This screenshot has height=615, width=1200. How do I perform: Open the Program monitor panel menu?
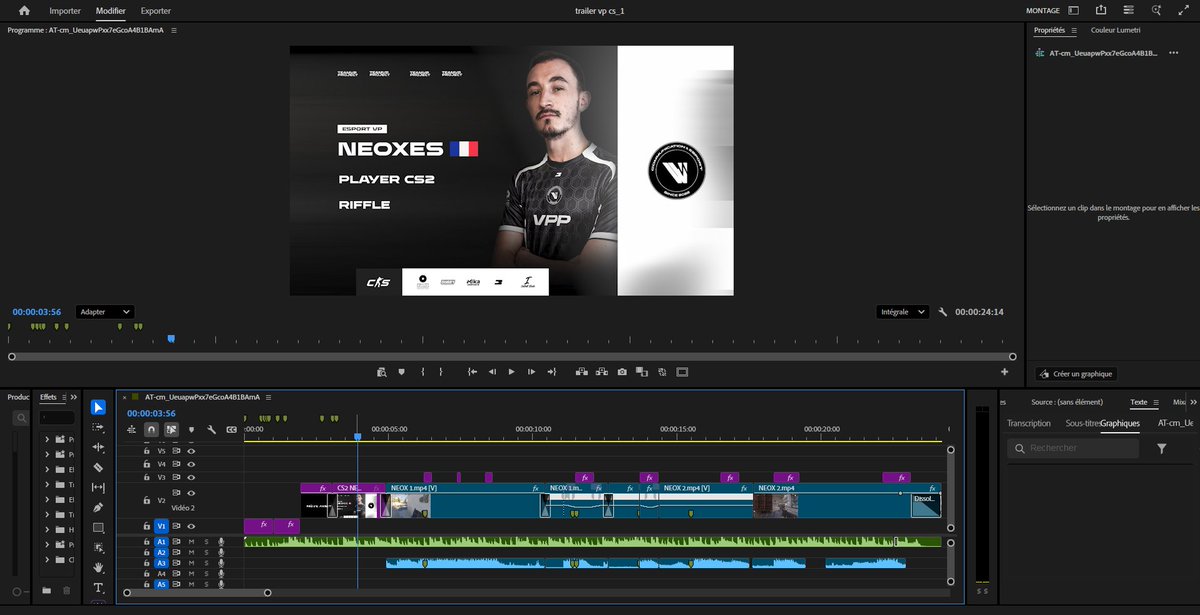click(174, 31)
